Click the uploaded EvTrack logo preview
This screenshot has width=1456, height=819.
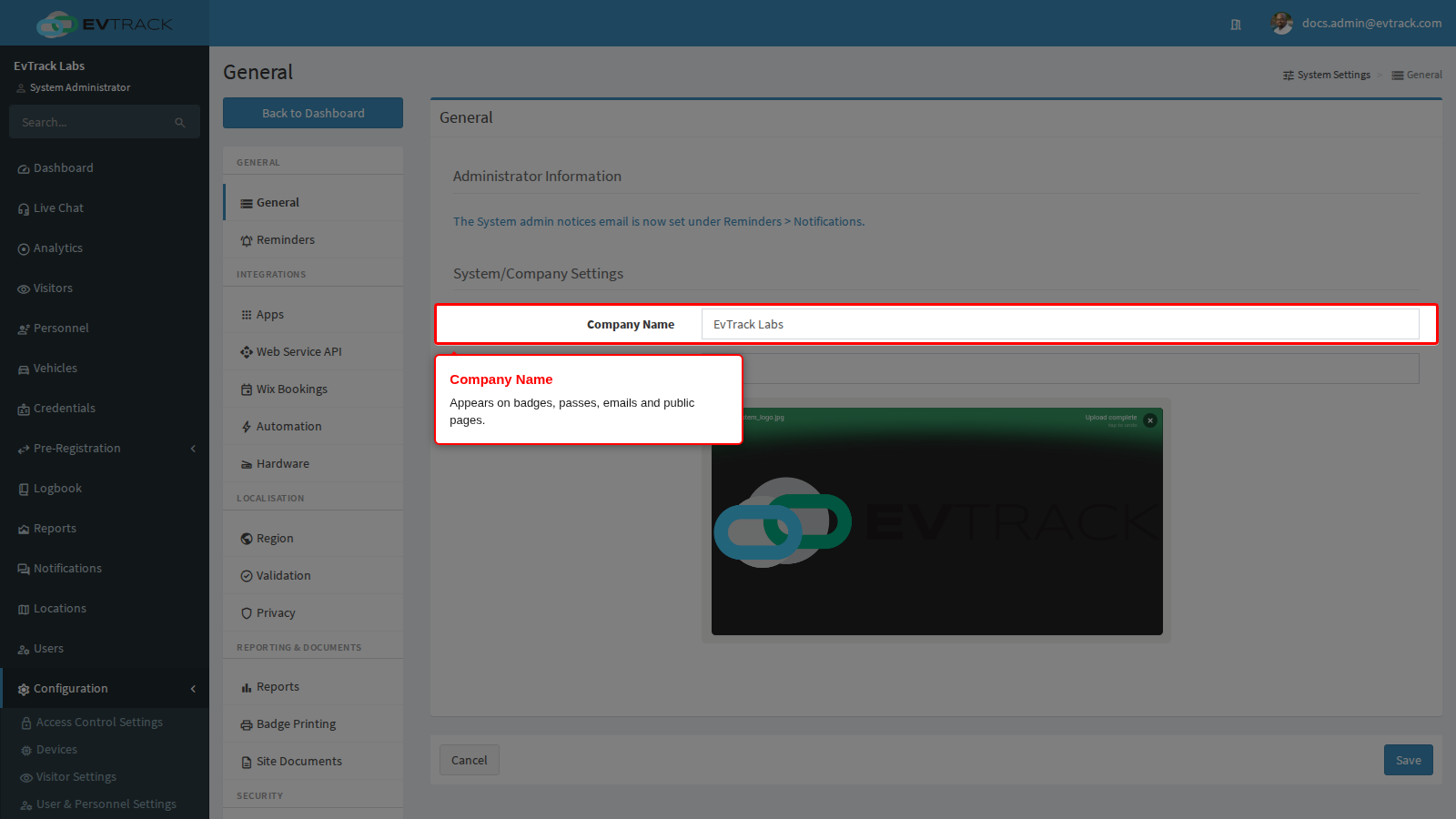(x=937, y=521)
